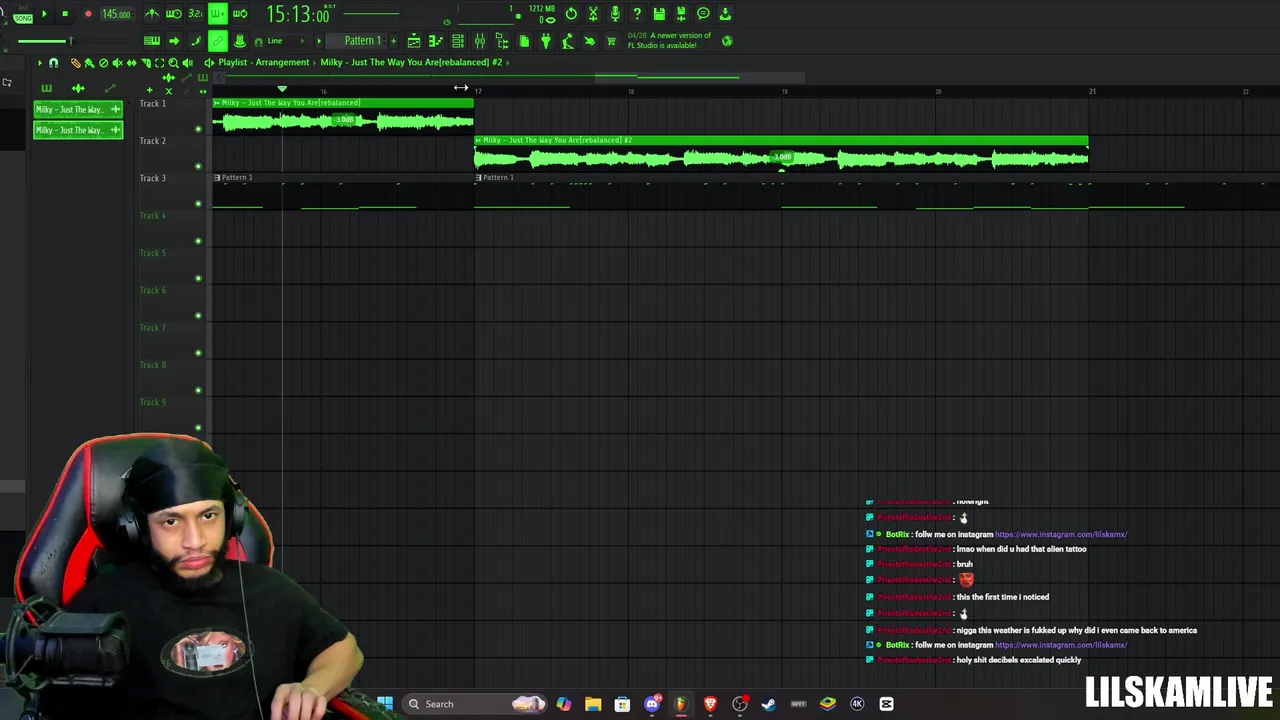Click the green globe online icon
This screenshot has width=1280, height=720.
click(727, 41)
